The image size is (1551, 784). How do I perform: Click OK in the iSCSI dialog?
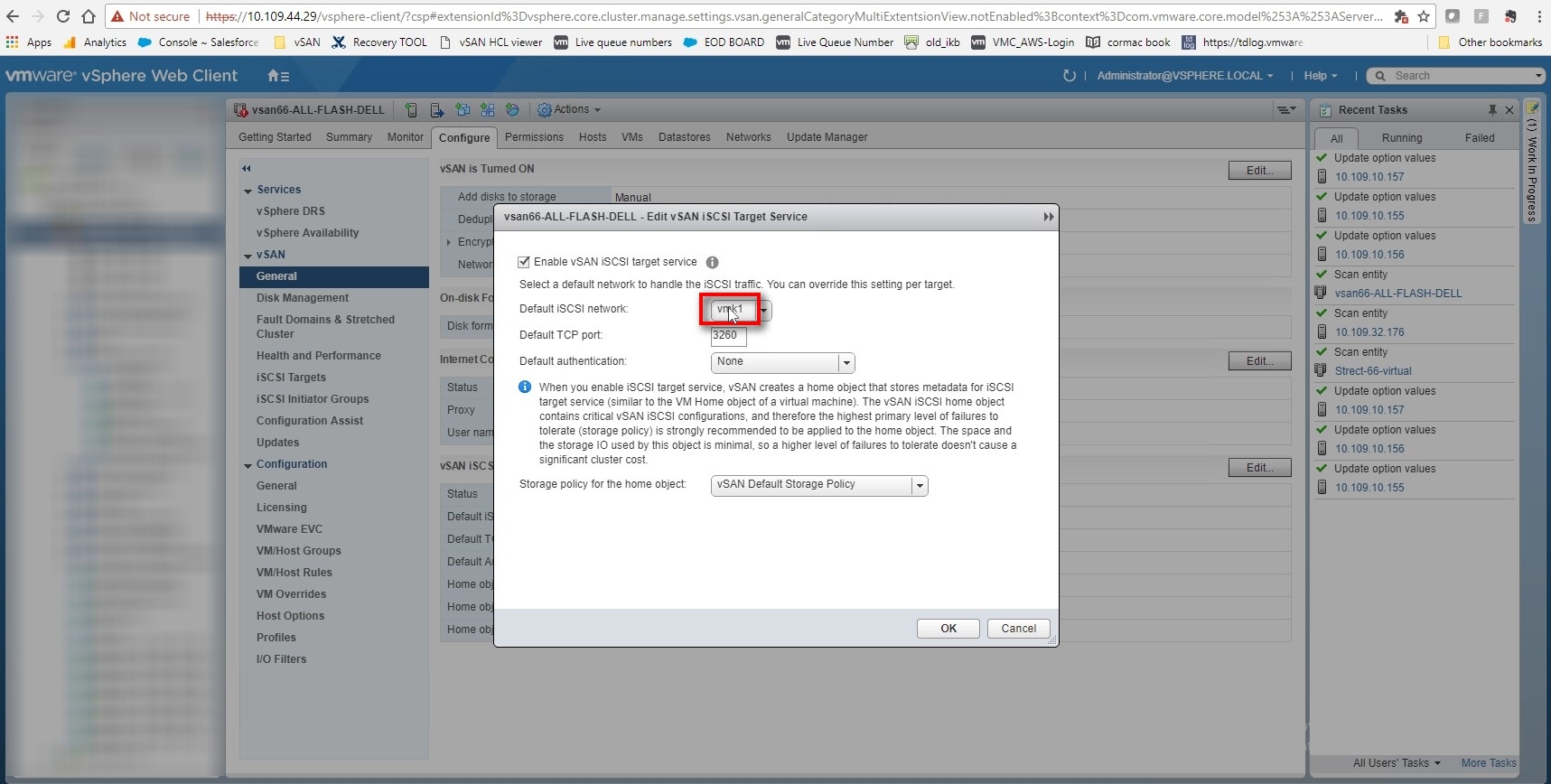[x=948, y=629]
